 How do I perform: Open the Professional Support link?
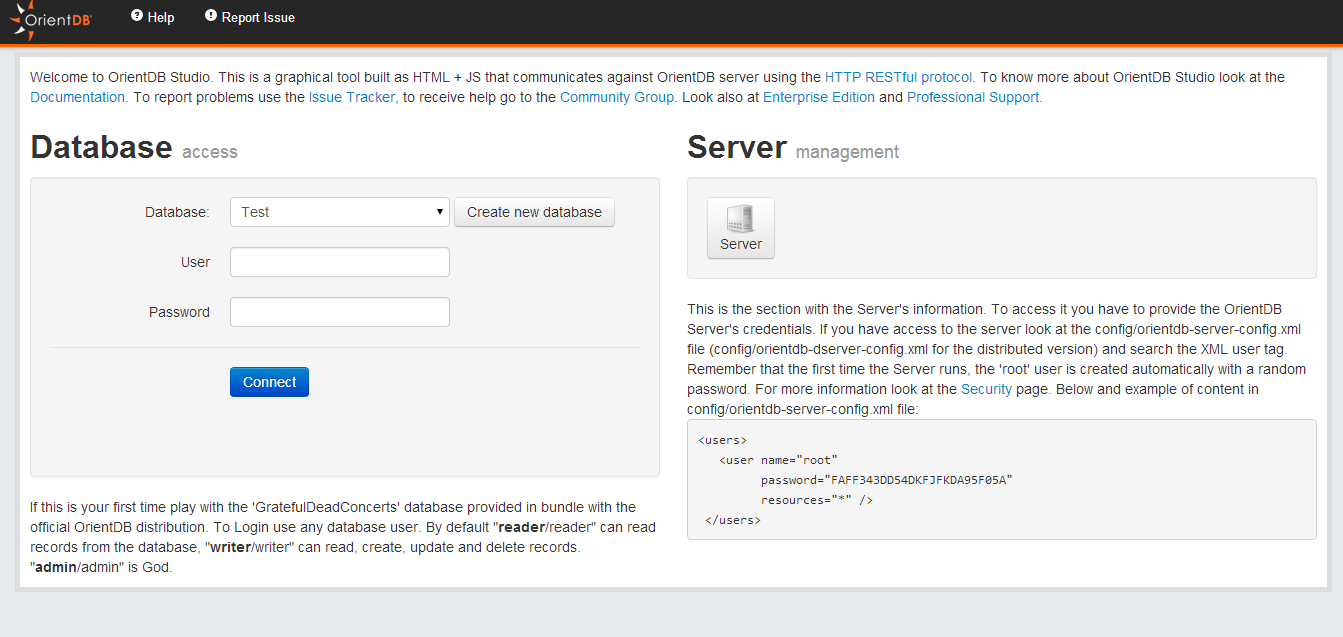point(973,97)
